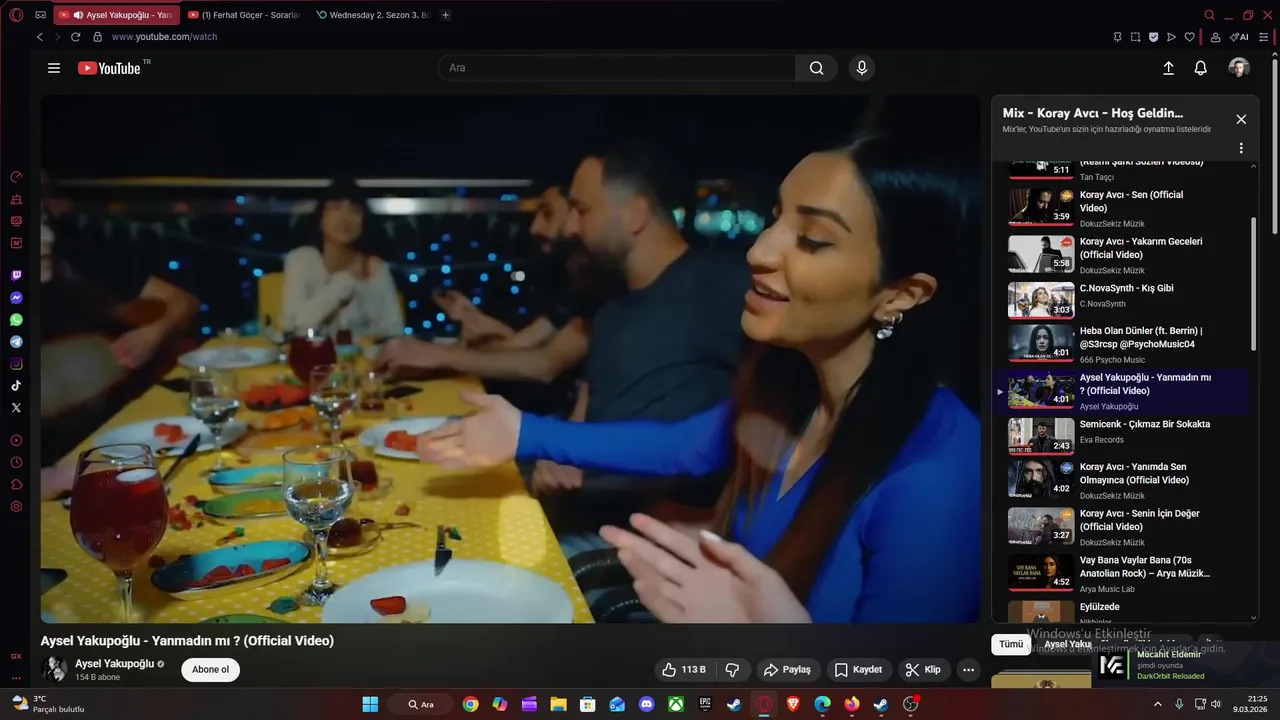Screen dimensions: 1280x720
Task: Expand the Opera sidebar three-dot menu
Action: coord(16,679)
